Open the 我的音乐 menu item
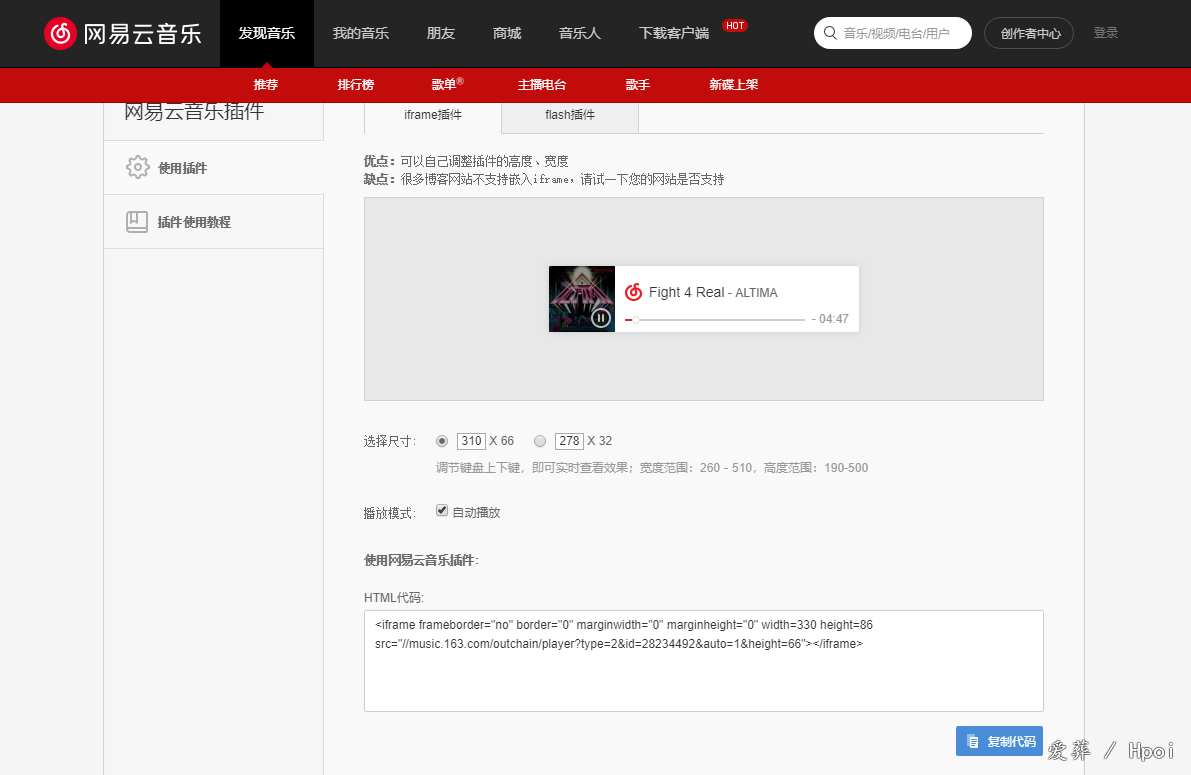The image size is (1191, 775). click(360, 33)
